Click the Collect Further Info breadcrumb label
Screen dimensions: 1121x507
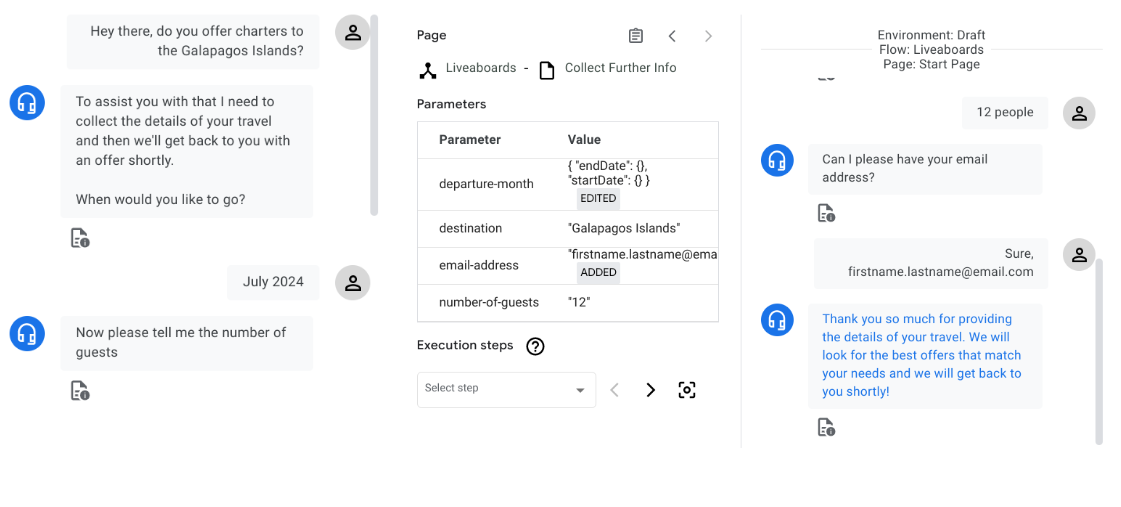pyautogui.click(x=620, y=68)
